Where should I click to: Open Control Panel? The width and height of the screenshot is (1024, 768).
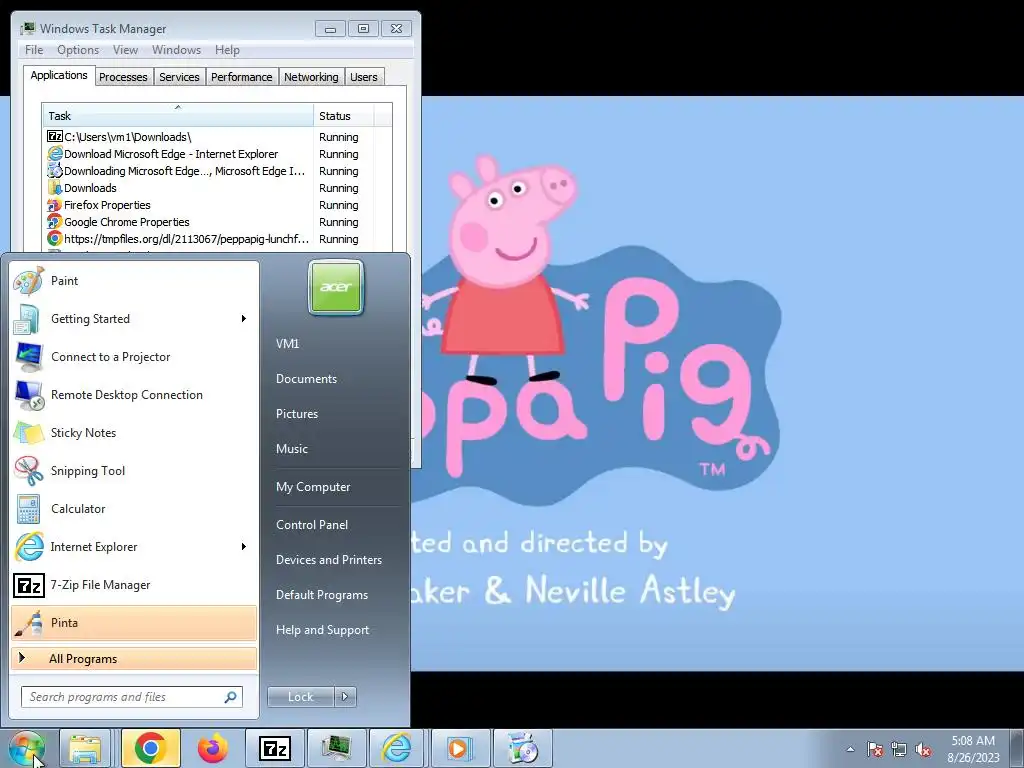312,524
